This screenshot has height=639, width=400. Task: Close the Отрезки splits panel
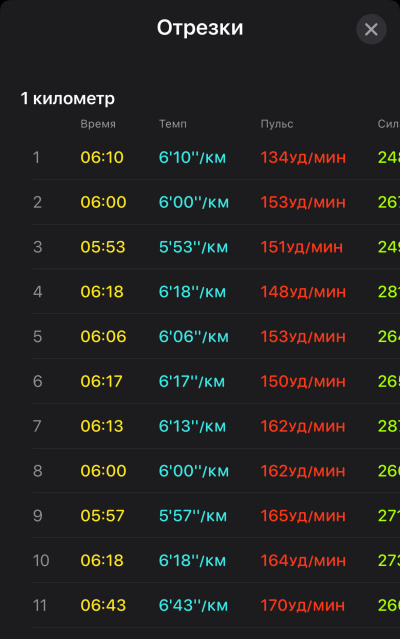(371, 29)
